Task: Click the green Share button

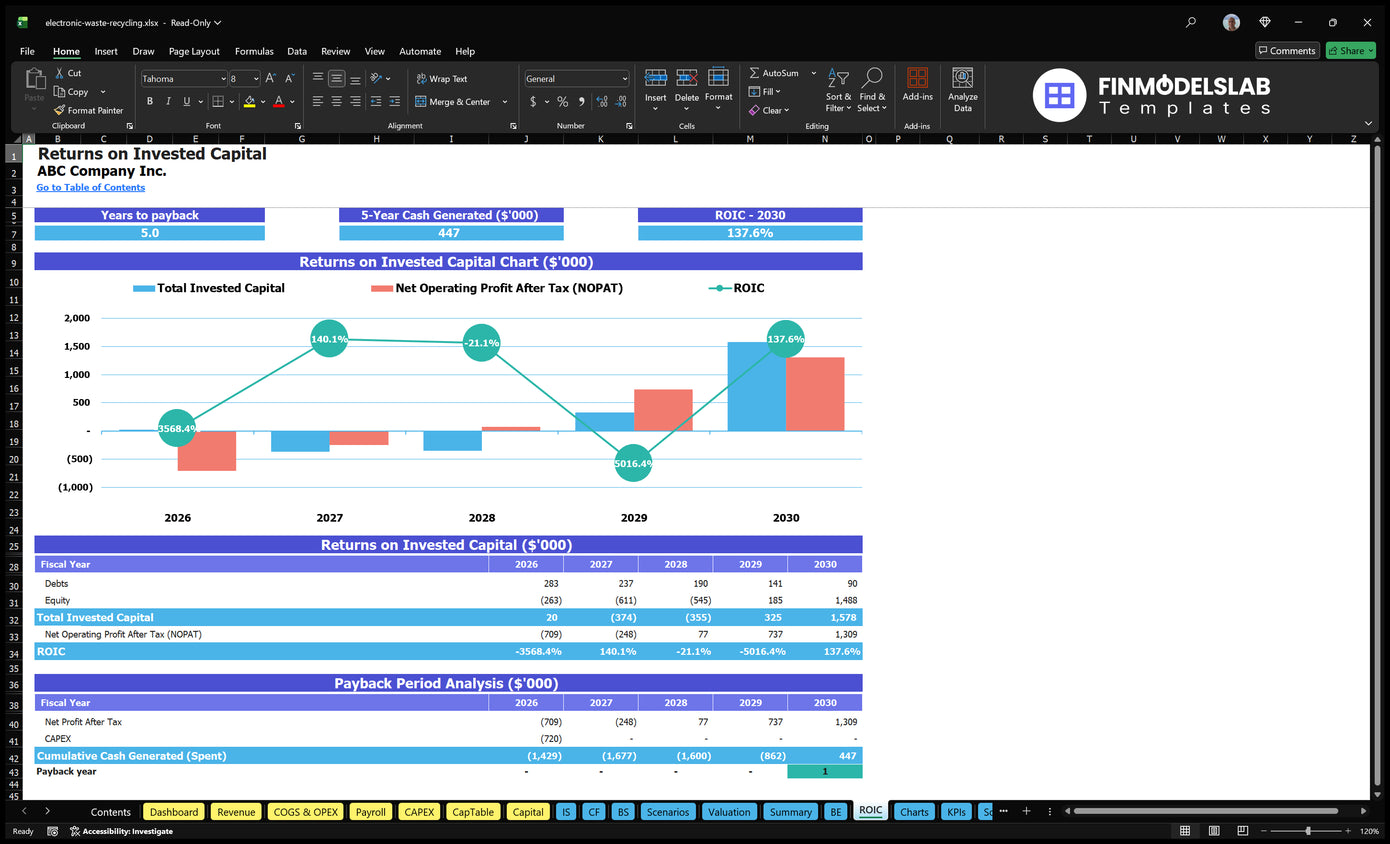Action: (1350, 51)
